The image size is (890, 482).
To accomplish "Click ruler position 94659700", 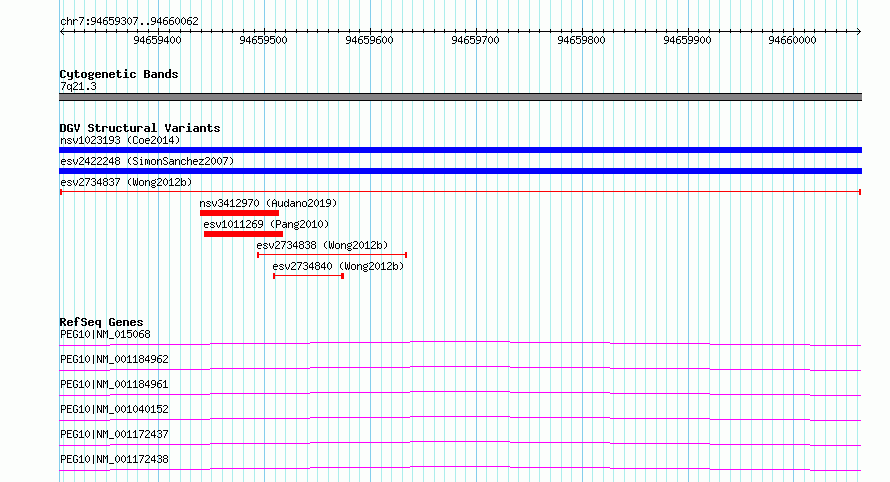I will (x=475, y=40).
